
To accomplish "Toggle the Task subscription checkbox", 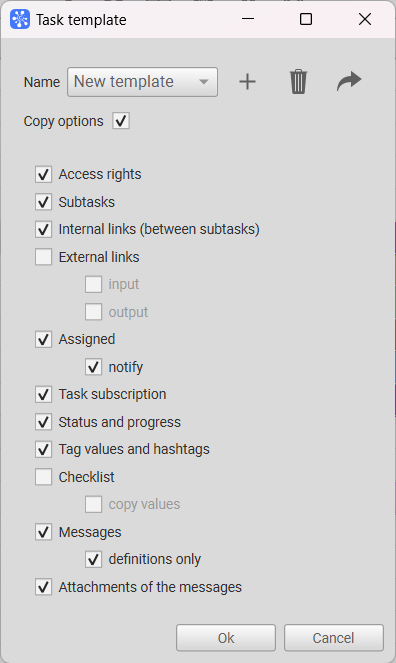I will point(44,394).
